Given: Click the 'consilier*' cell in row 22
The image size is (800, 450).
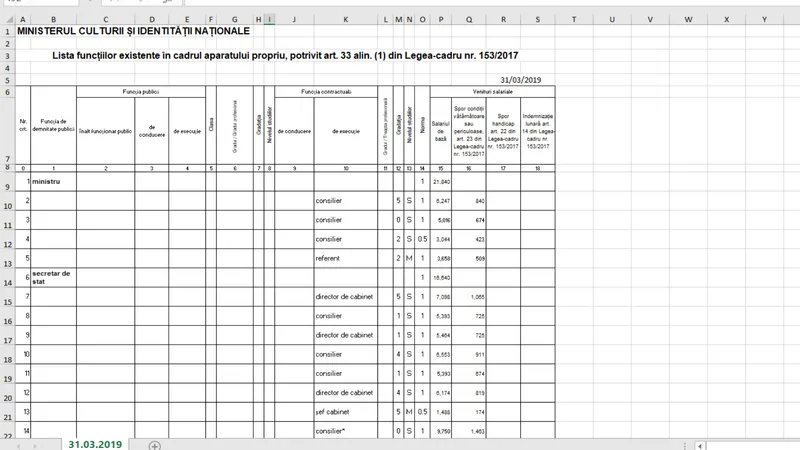Looking at the screenshot, I should (x=345, y=431).
